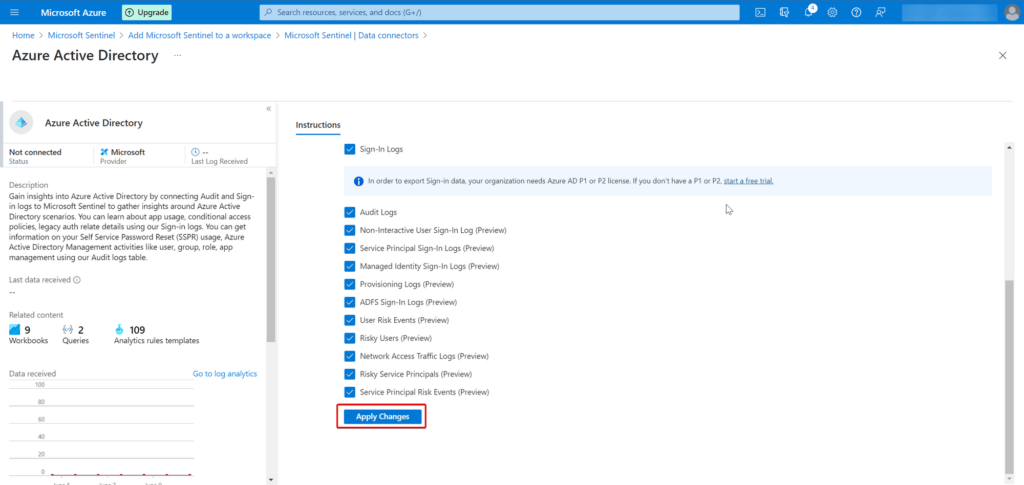Toggle ADFS Sign-In Logs checkbox
Viewport: 1024px width, 485px height.
[x=349, y=302]
